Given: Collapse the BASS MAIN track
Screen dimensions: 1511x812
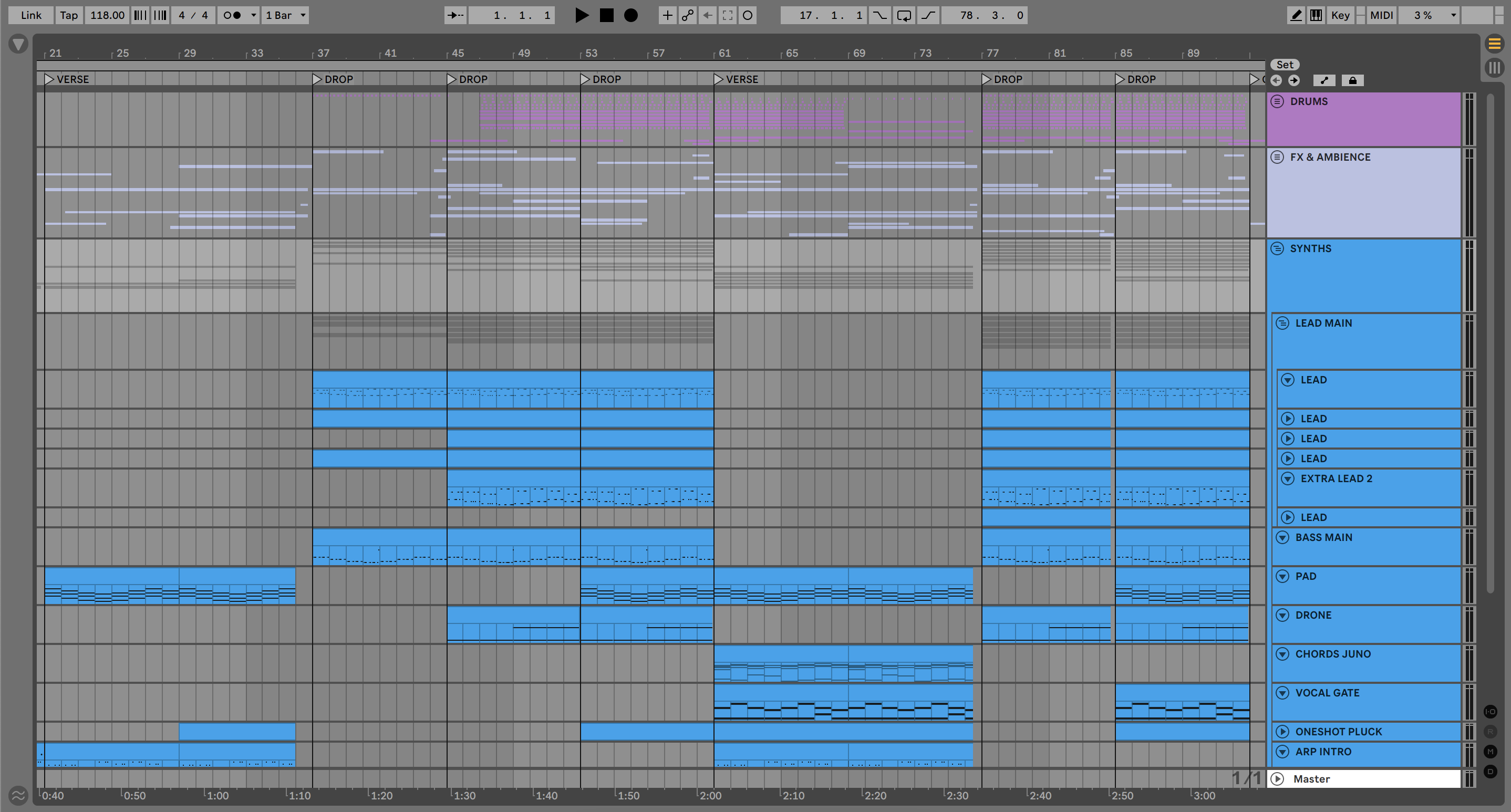Looking at the screenshot, I should pyautogui.click(x=1282, y=537).
